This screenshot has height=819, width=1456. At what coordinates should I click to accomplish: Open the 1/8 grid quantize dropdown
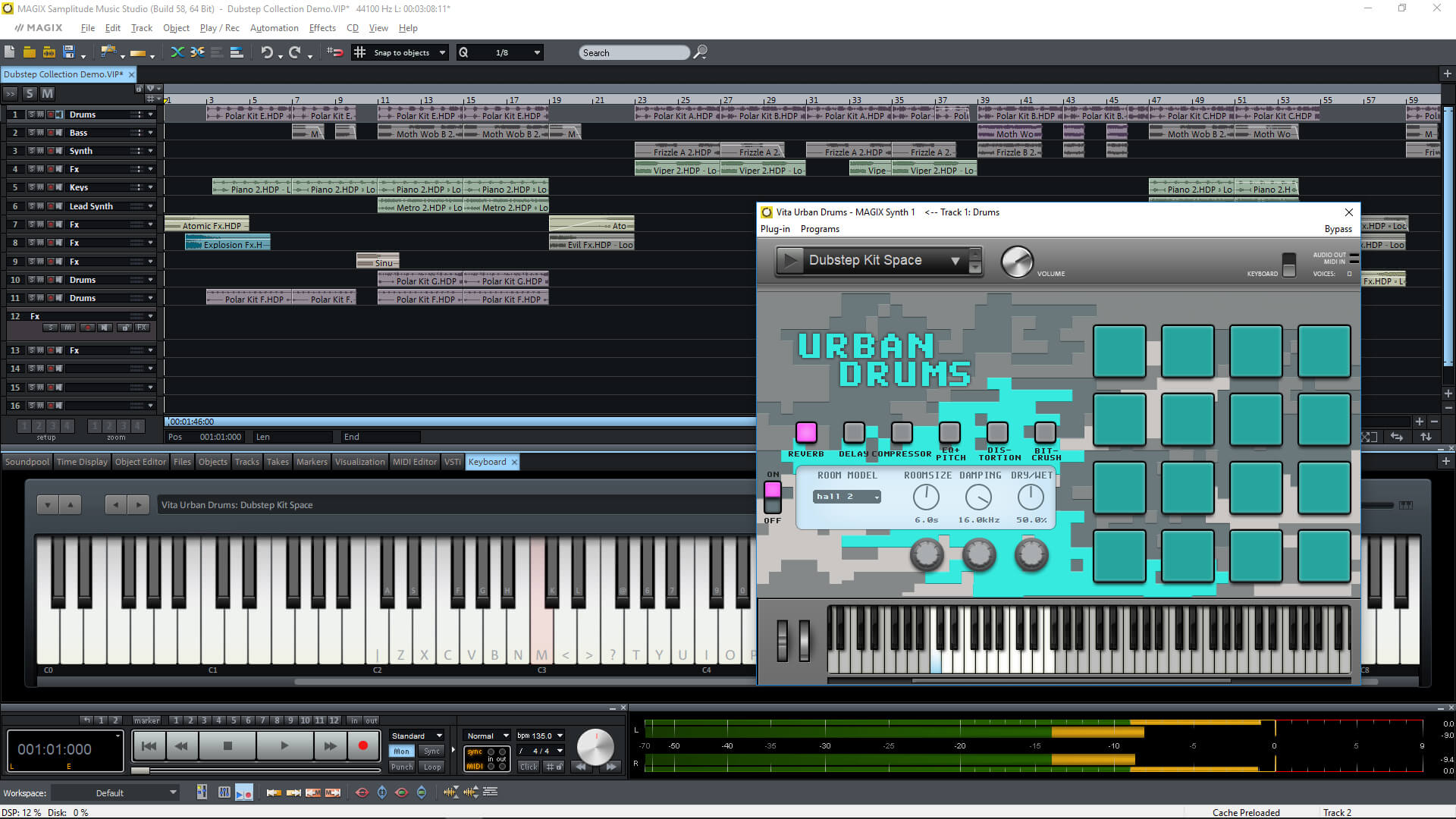[537, 52]
